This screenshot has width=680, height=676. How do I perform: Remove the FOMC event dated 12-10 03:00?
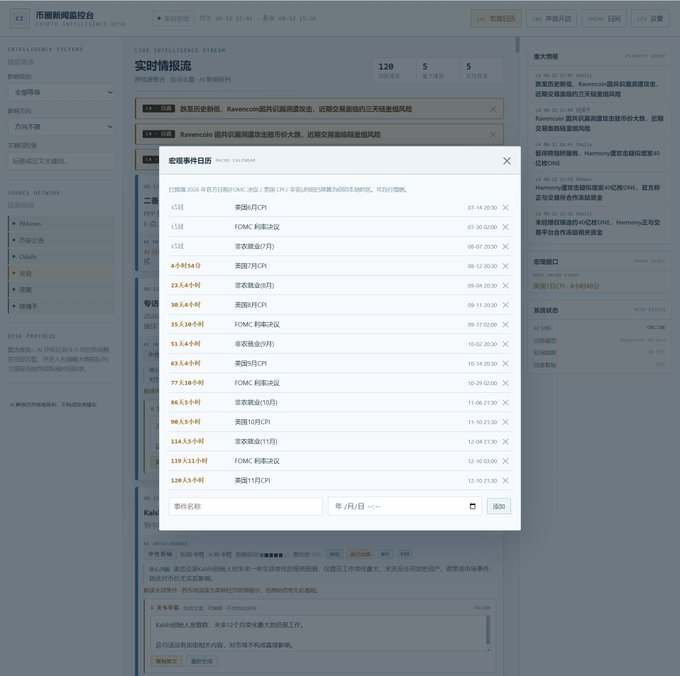click(506, 461)
